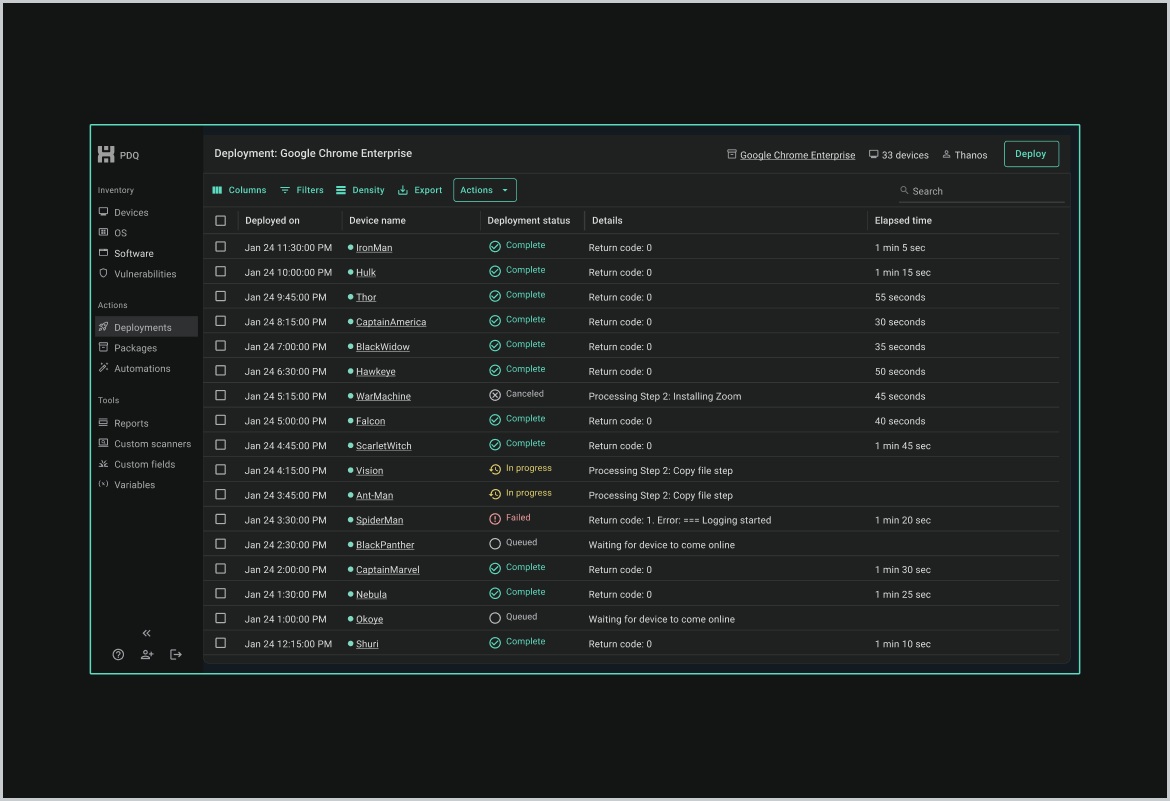Click the Search input field
This screenshot has width=1170, height=801.
click(x=981, y=191)
